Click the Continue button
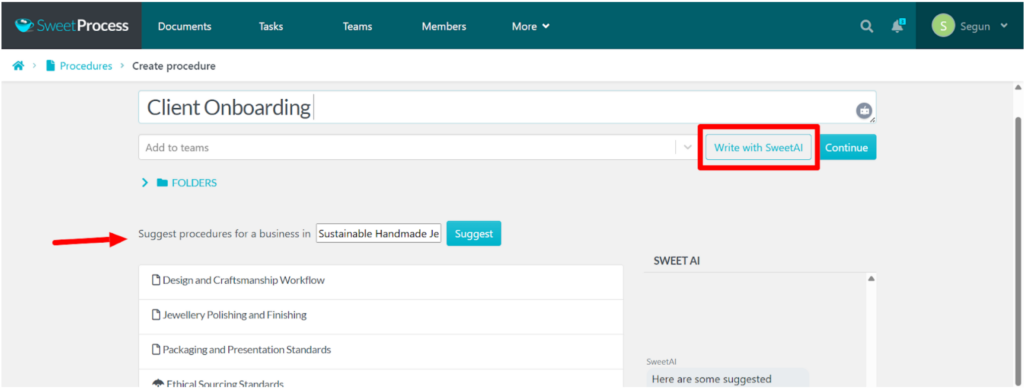The image size is (1024, 390). 846,148
